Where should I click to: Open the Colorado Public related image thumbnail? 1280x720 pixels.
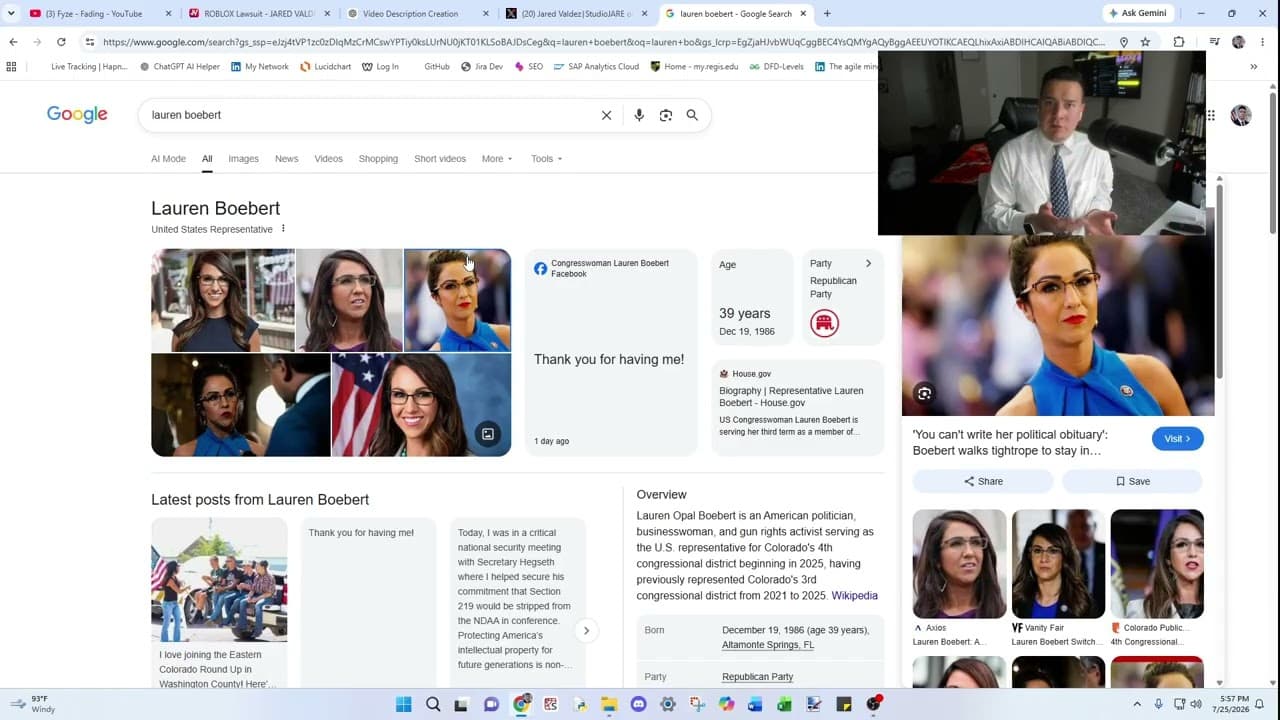pos(1157,564)
